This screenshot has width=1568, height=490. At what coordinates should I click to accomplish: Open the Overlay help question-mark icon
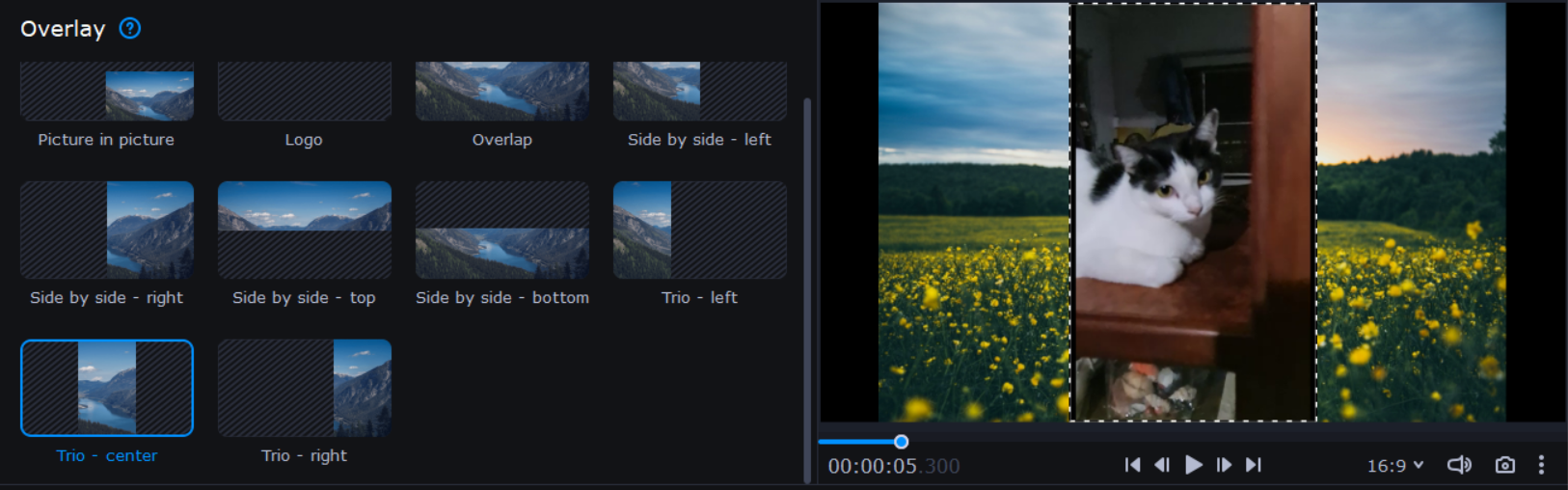tap(130, 28)
